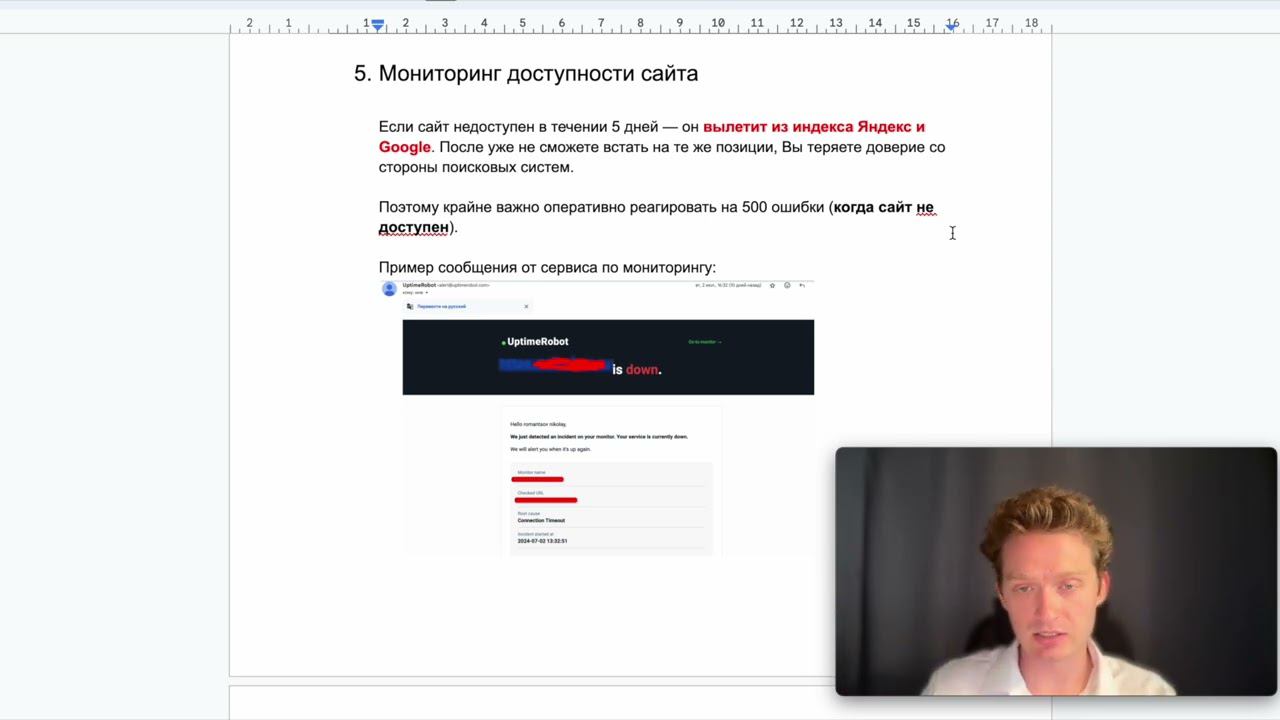Click the reply arrow icon in email header
The width and height of the screenshot is (1280, 720).
(x=802, y=286)
